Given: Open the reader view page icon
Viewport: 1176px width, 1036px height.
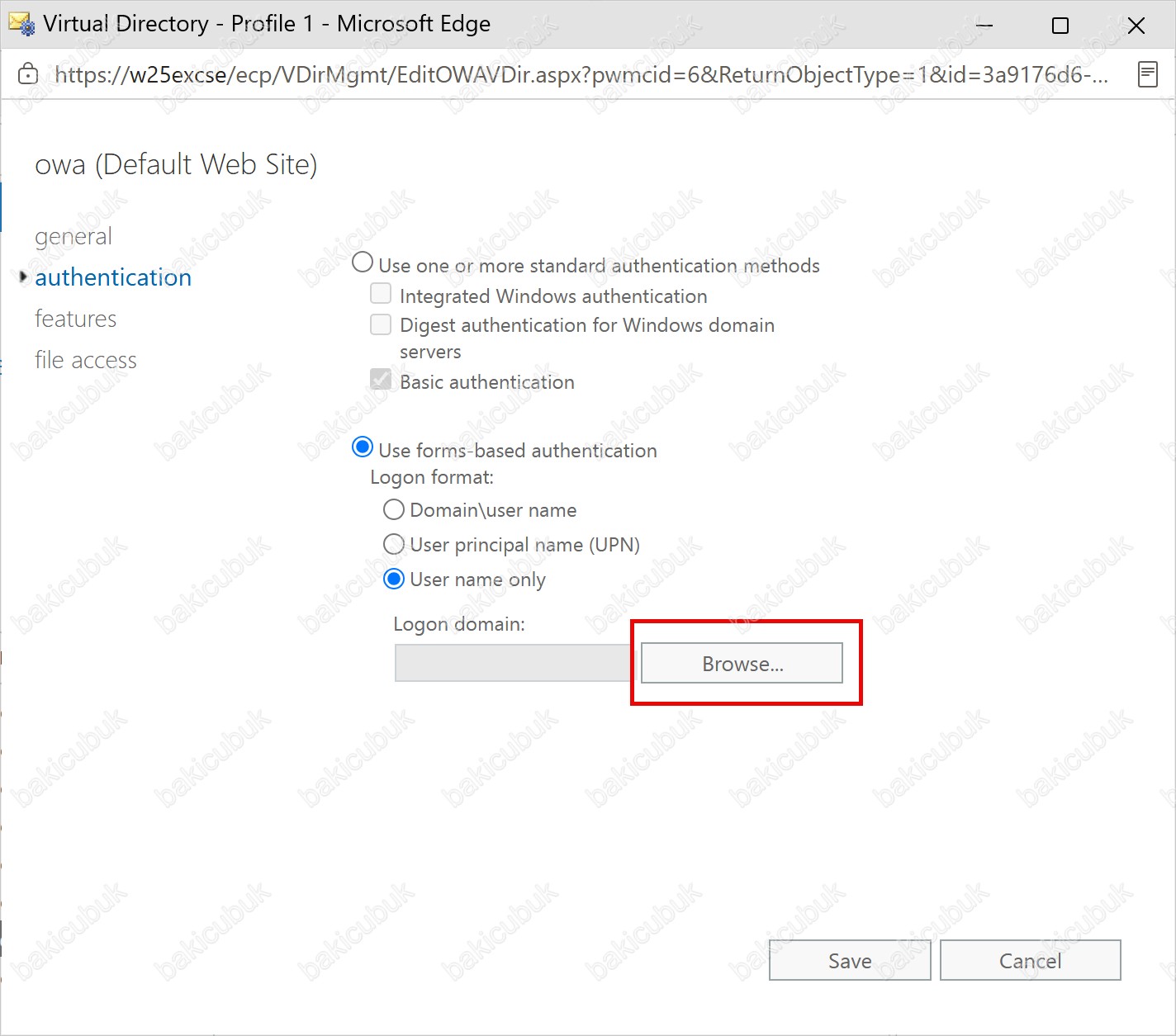Looking at the screenshot, I should pyautogui.click(x=1147, y=74).
